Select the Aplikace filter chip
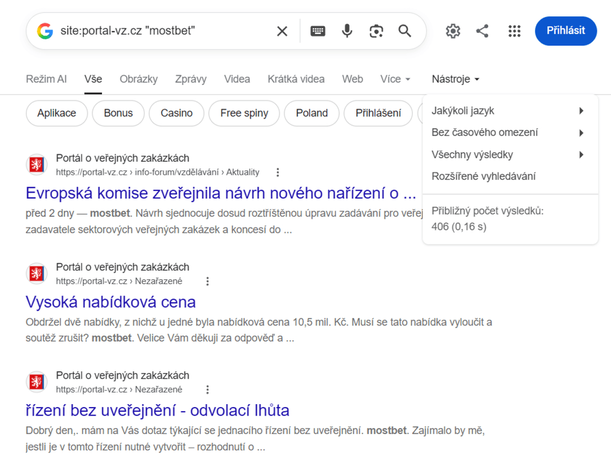This screenshot has height=466, width=611. tap(57, 113)
